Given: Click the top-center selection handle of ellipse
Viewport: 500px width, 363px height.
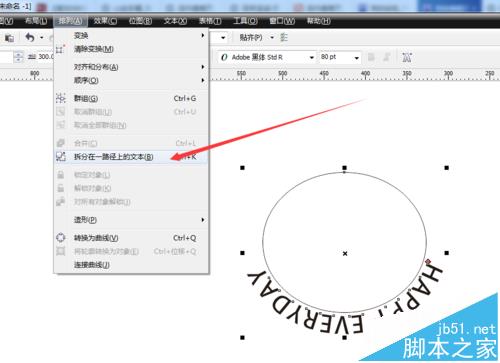Looking at the screenshot, I should (345, 168).
